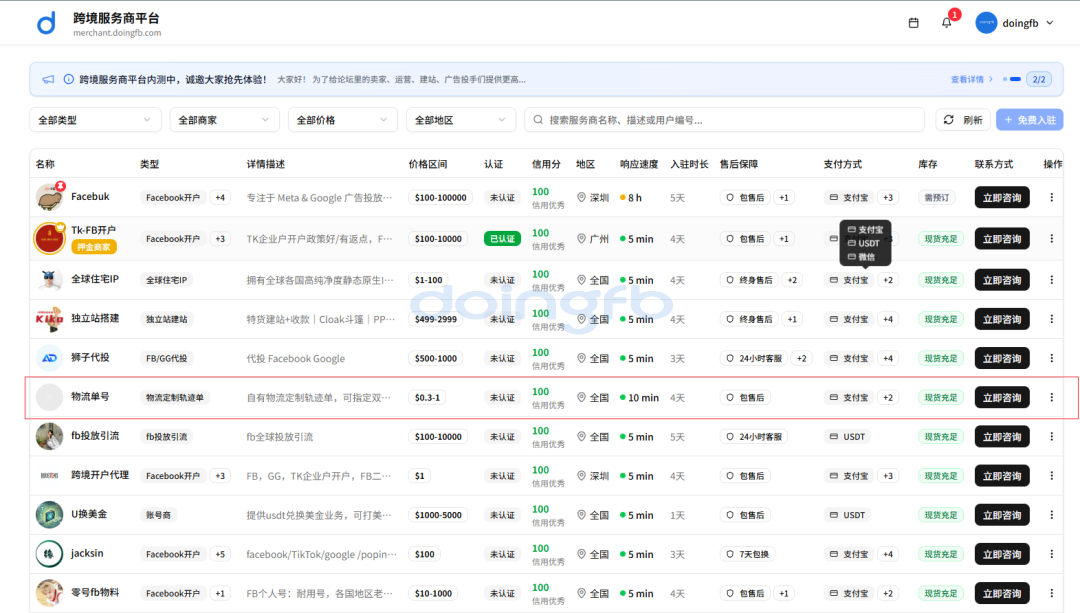Click the 免费入驻 button
Screen dimensions: 1080x613
pyautogui.click(x=1030, y=120)
